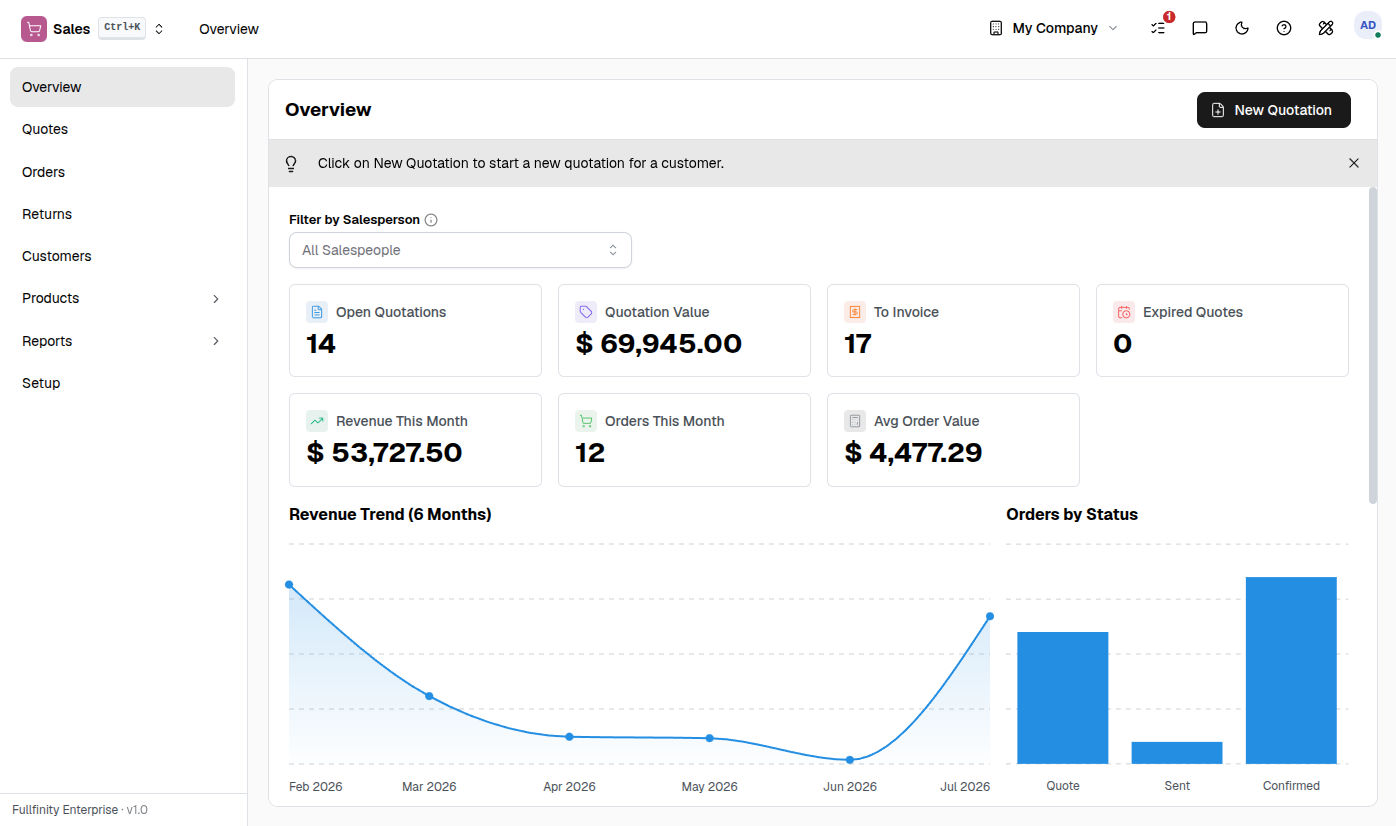Click the Expired Quotes calendar icon
The width and height of the screenshot is (1396, 826).
point(1124,312)
